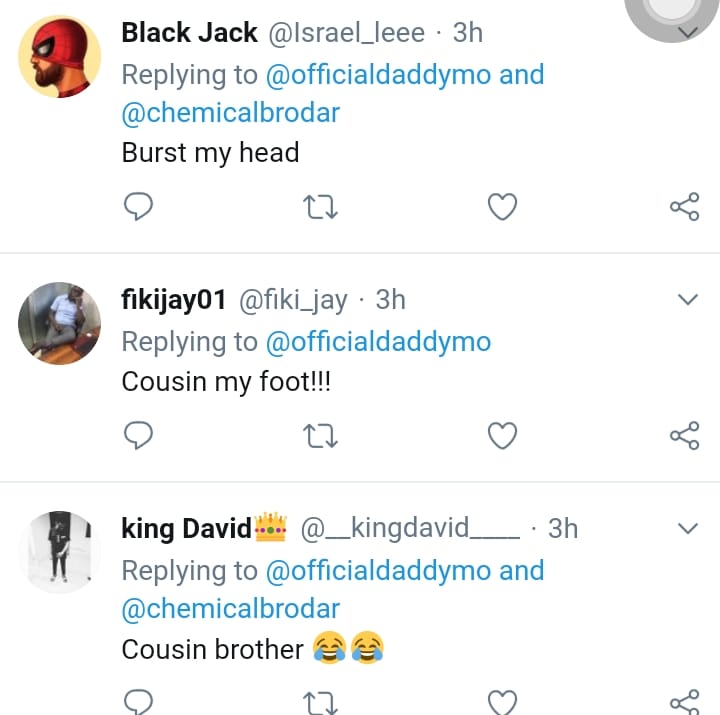
Task: Open options chevron on fikijay01's tweet
Action: click(x=688, y=300)
